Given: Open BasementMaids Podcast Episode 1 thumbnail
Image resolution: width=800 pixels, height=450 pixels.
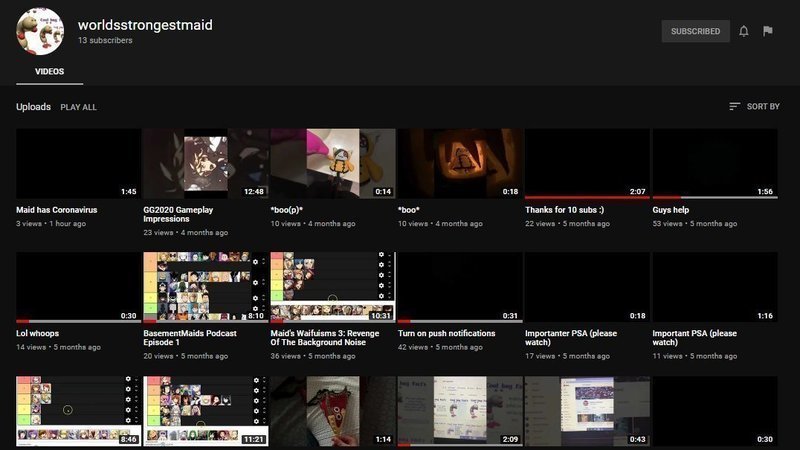Looking at the screenshot, I should pyautogui.click(x=205, y=287).
